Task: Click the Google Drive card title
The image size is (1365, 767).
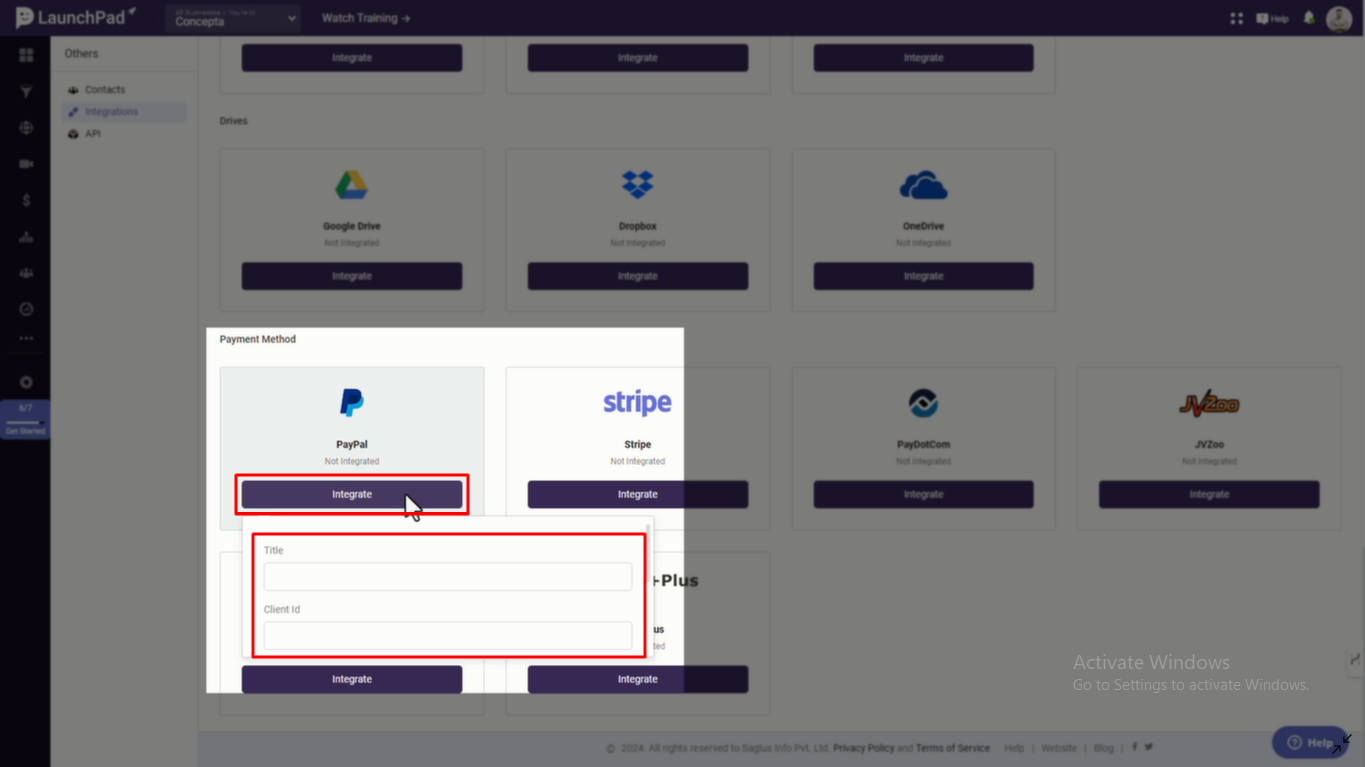Action: pyautogui.click(x=352, y=226)
